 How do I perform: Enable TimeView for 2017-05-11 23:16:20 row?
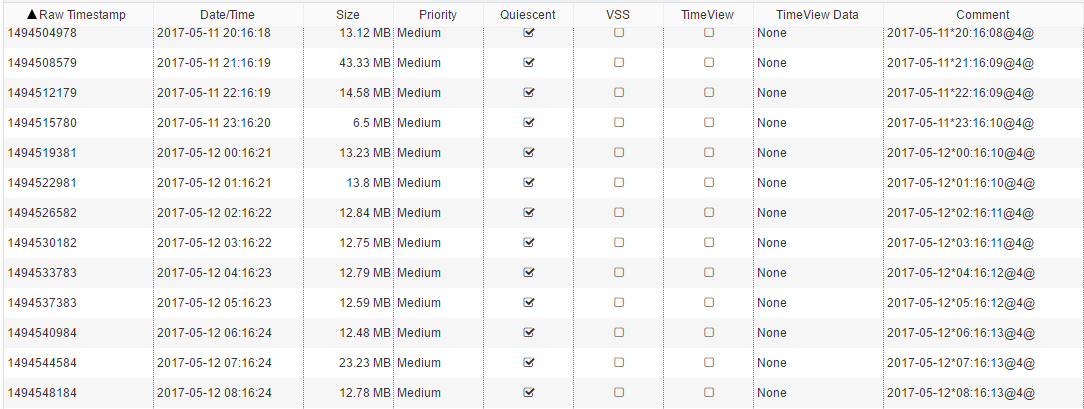[709, 122]
